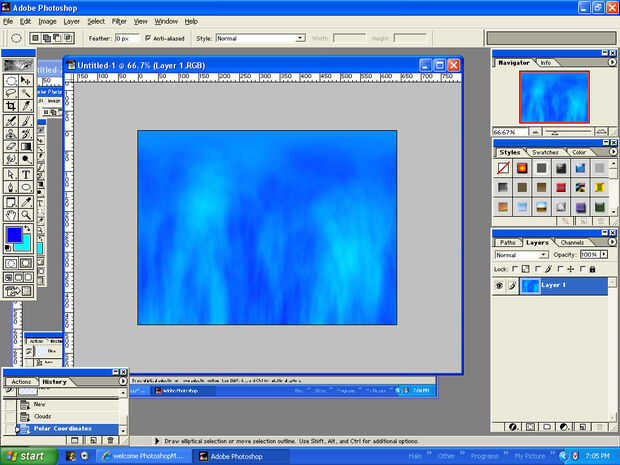Switch to the Channels tab

tap(572, 242)
